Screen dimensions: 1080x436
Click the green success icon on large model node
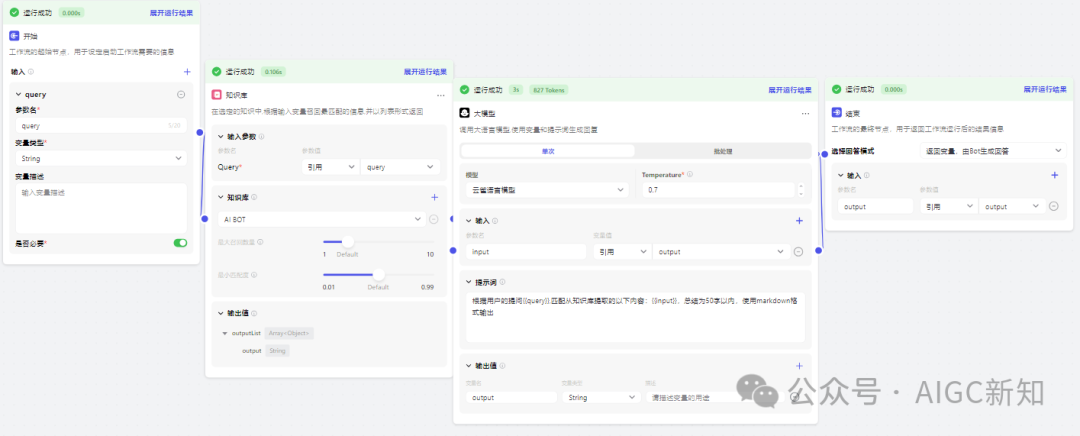point(465,90)
